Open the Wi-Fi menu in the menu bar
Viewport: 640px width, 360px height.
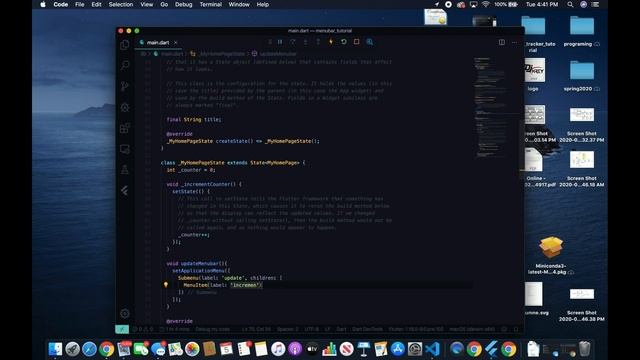coord(485,4)
